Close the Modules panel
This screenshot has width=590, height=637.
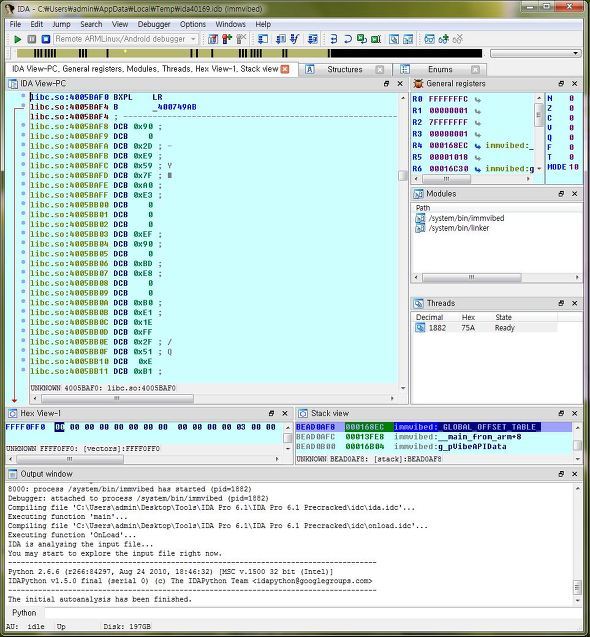[x=575, y=194]
